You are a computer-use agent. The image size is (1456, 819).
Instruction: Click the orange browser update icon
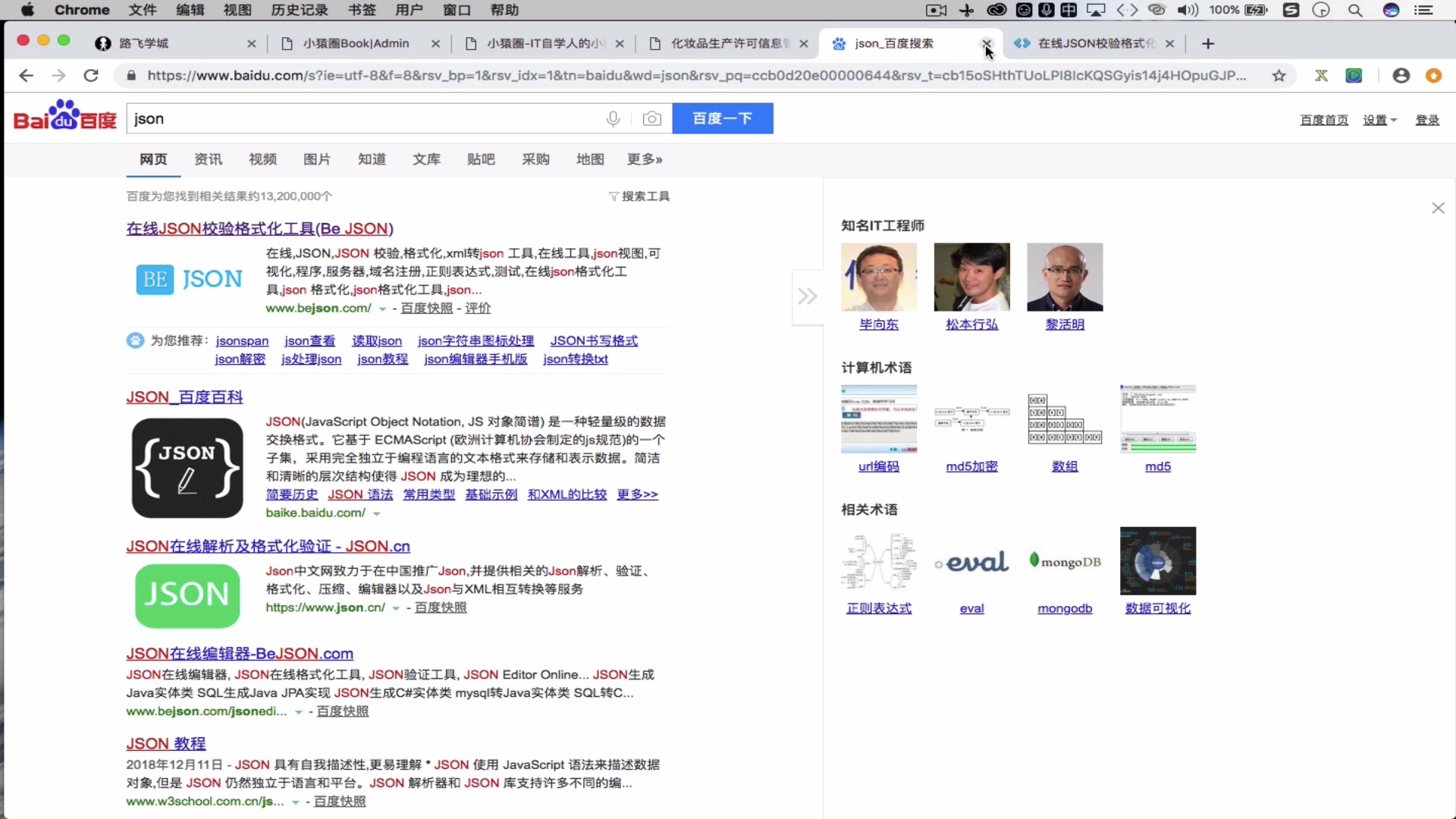1434,76
